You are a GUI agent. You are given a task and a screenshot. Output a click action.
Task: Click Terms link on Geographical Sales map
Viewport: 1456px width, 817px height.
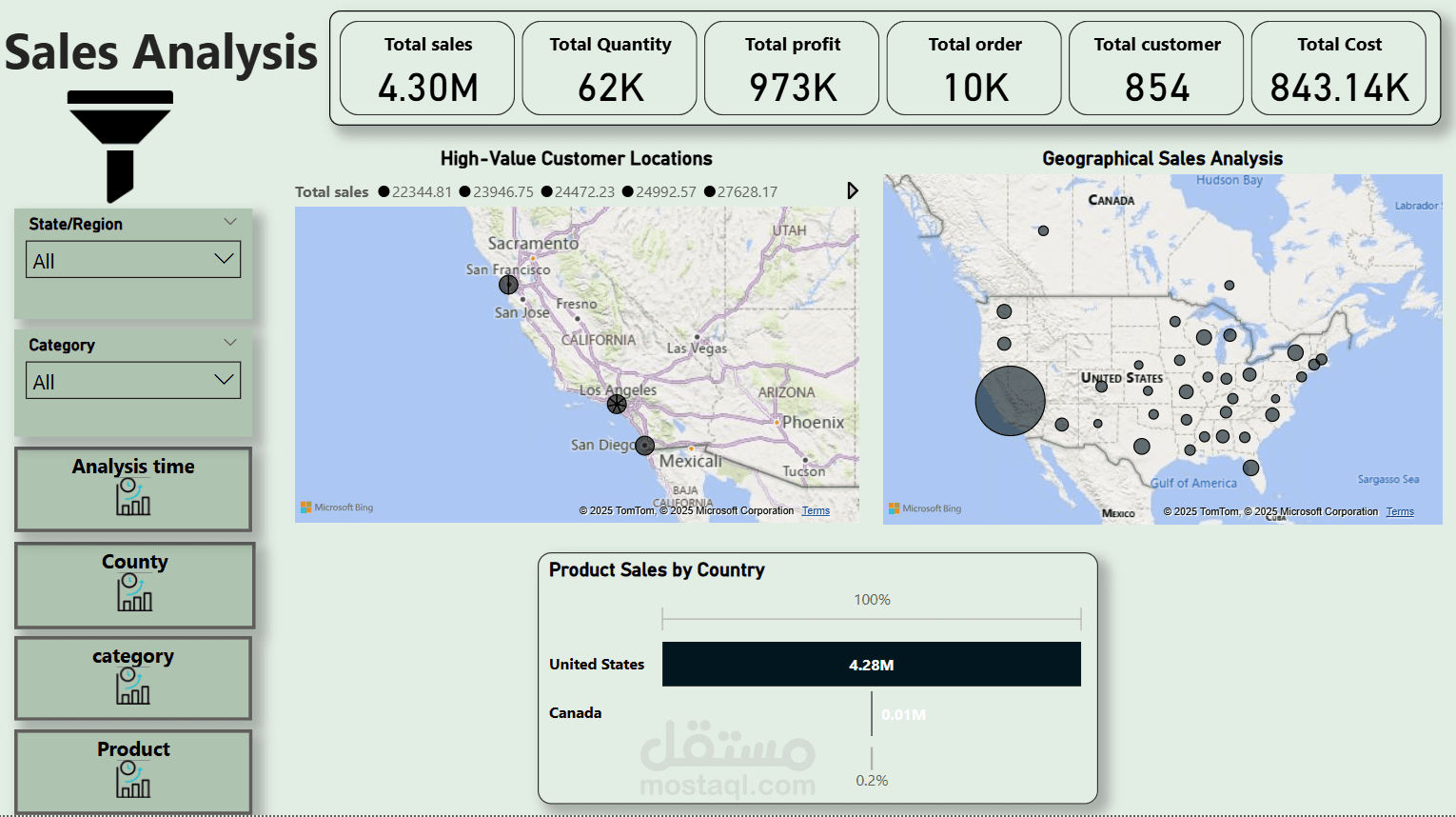tap(1400, 512)
